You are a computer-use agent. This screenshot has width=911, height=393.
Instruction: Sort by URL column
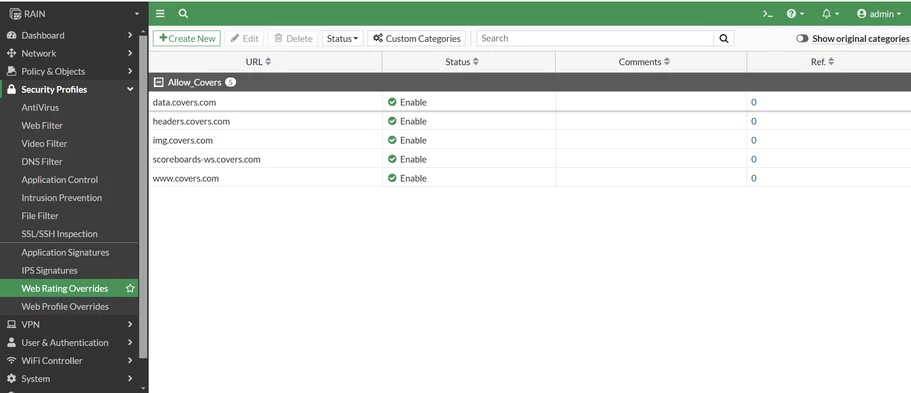[x=259, y=62]
